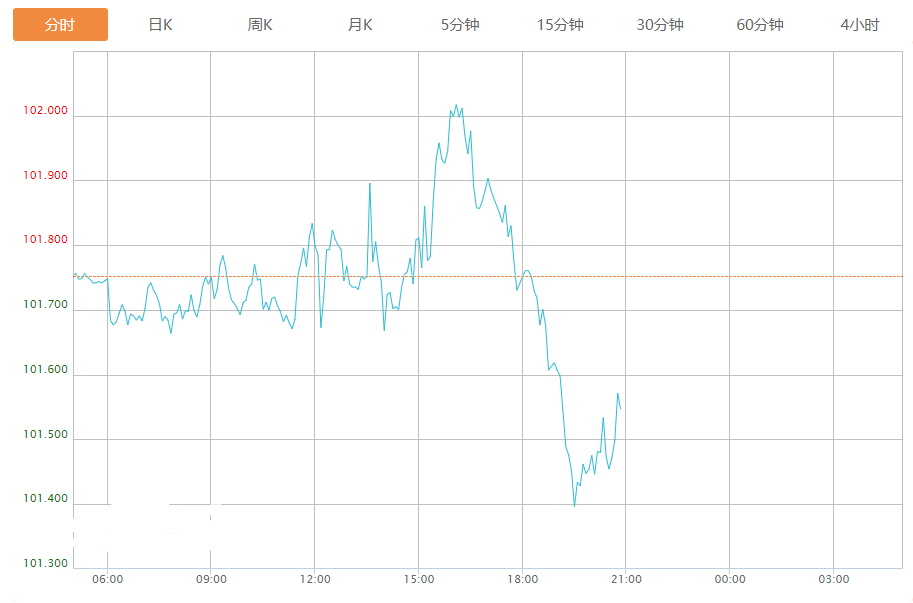Viewport: 913px width, 603px height.
Task: Click the 102.000 price axis label
Action: tap(45, 111)
